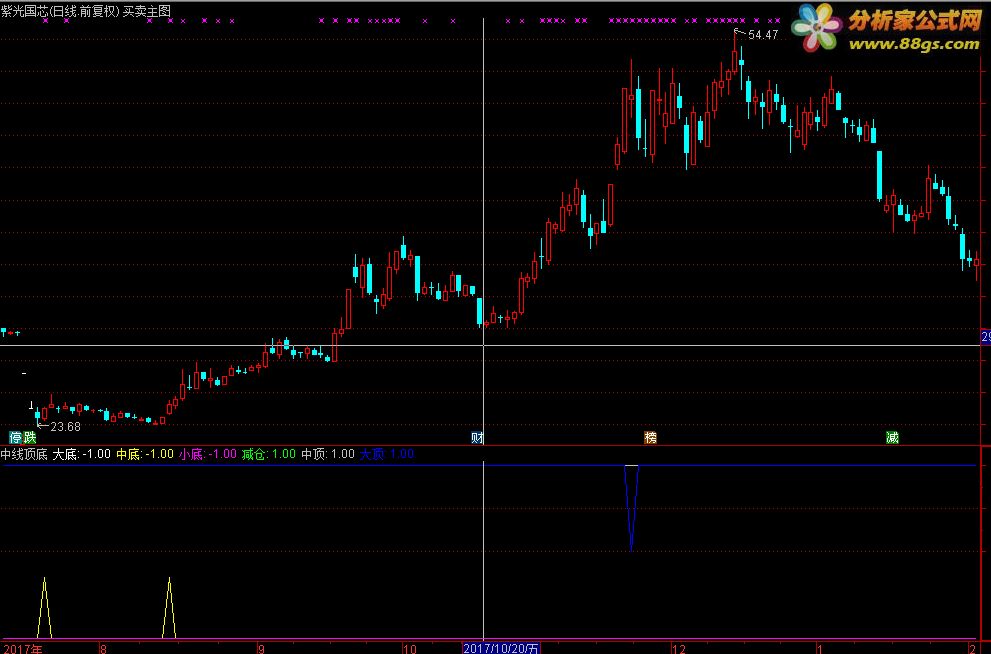
Task: Click the green 减仓: 1.00 value
Action: click(x=269, y=454)
